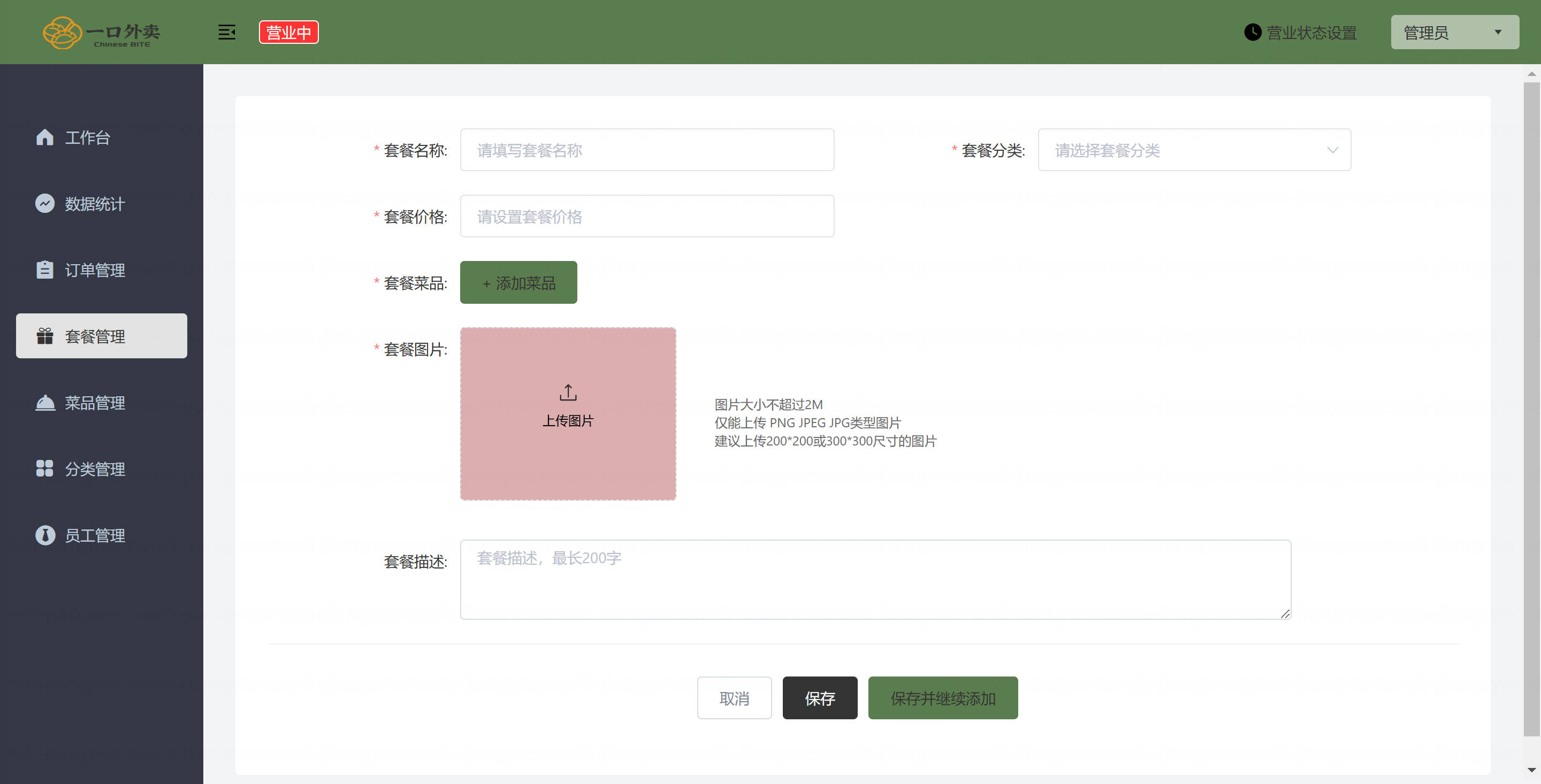This screenshot has height=784, width=1541.
Task: Click the page vertical scrollbar thumb
Action: tap(1531, 410)
